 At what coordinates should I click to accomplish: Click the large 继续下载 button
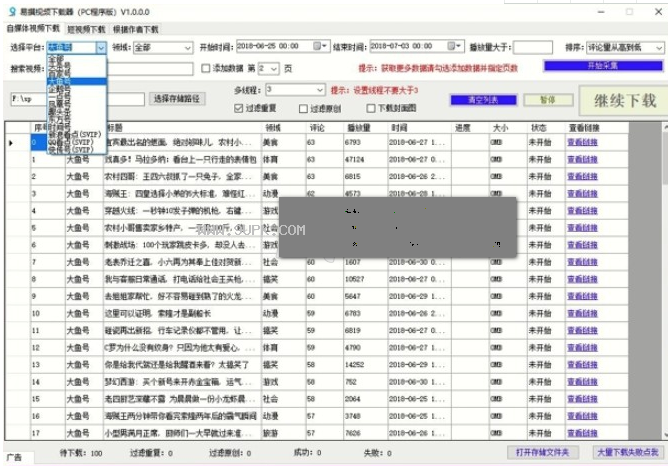(625, 101)
